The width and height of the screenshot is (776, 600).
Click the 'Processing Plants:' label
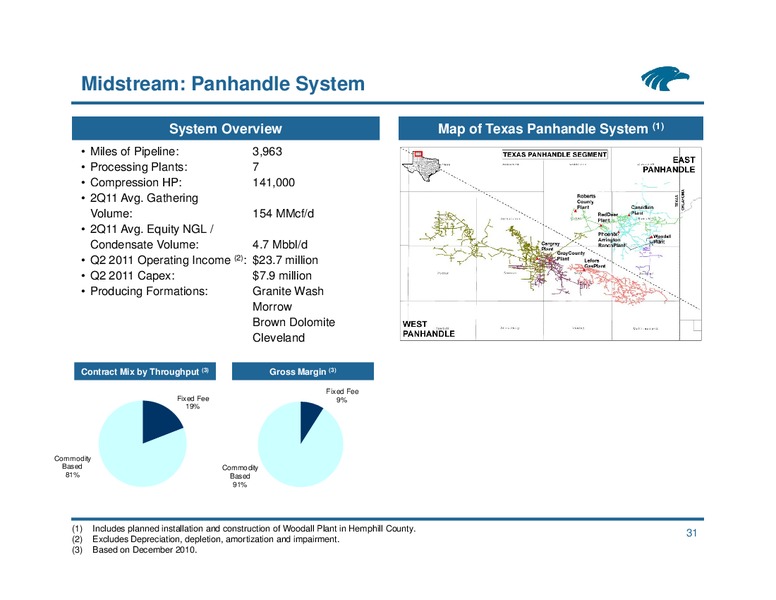(x=139, y=167)
